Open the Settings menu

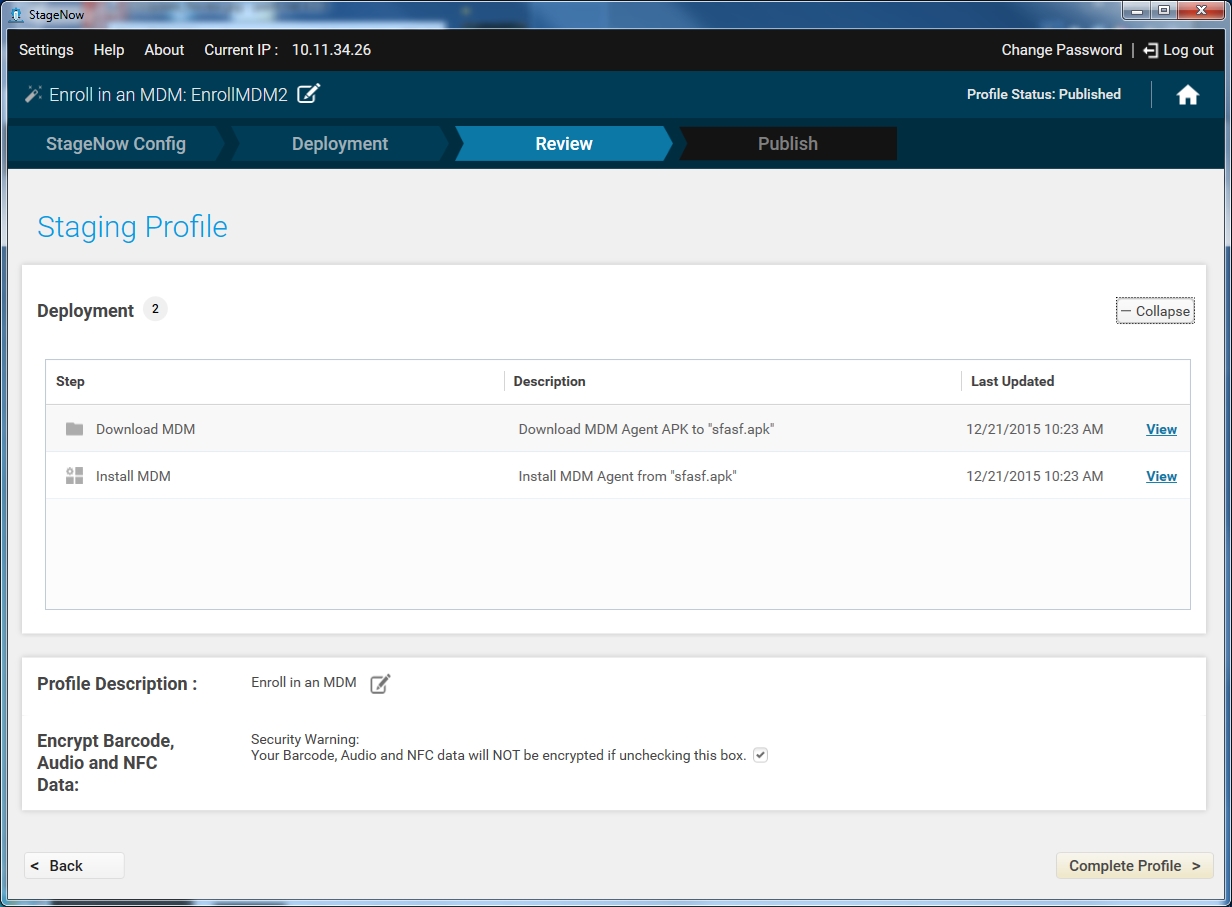tap(46, 50)
